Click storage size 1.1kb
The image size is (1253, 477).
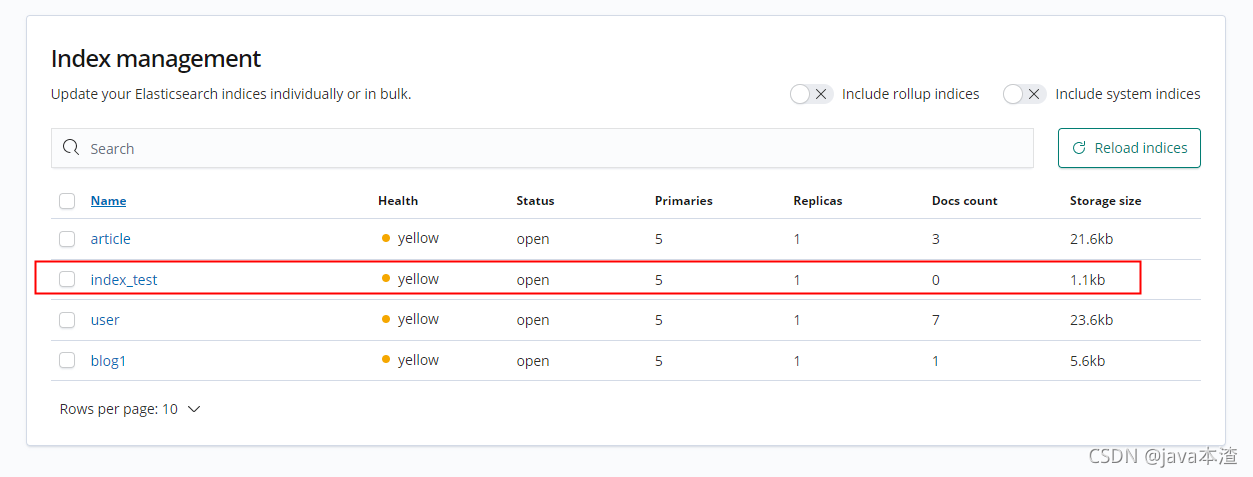(x=1087, y=280)
